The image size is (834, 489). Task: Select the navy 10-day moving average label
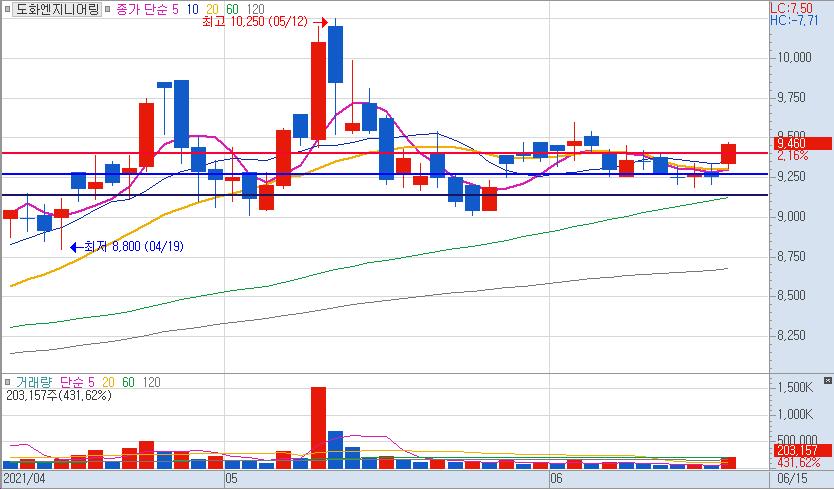click(192, 9)
